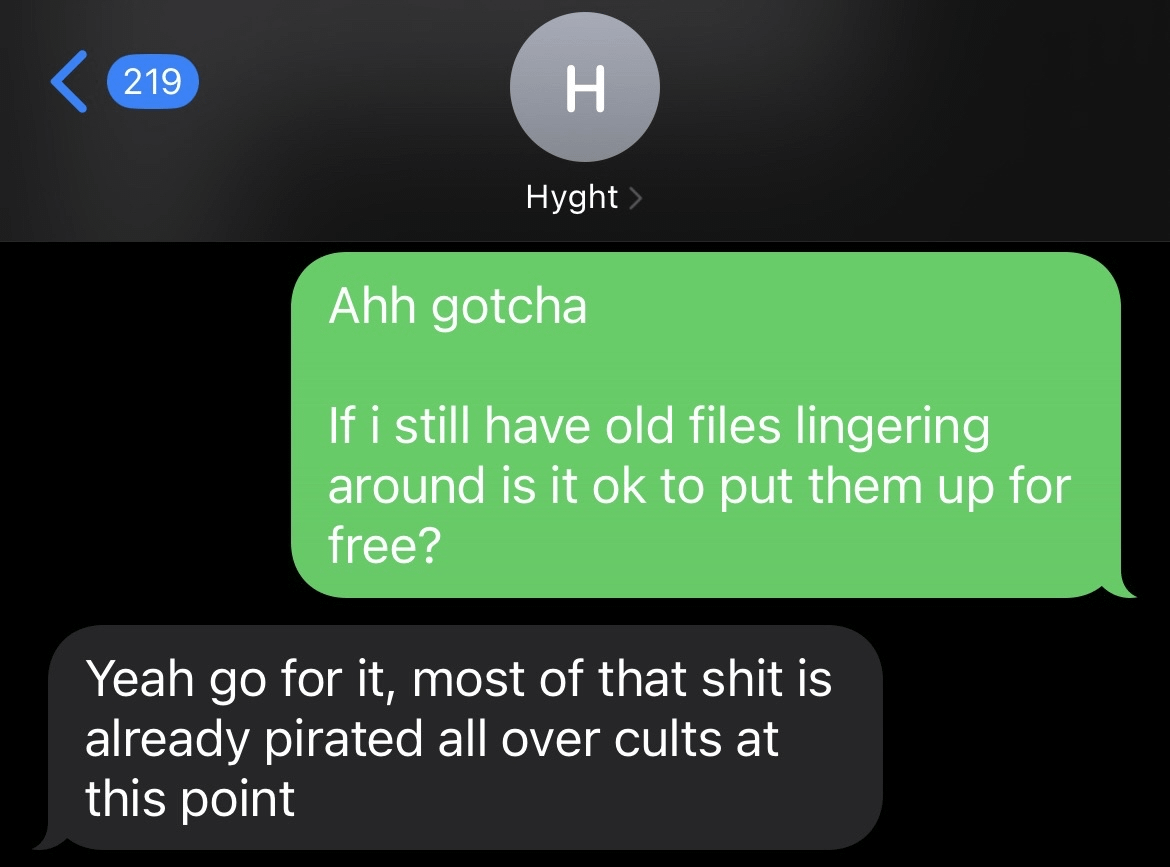Tap the 'Ahh gotcha' message line

[x=457, y=307]
